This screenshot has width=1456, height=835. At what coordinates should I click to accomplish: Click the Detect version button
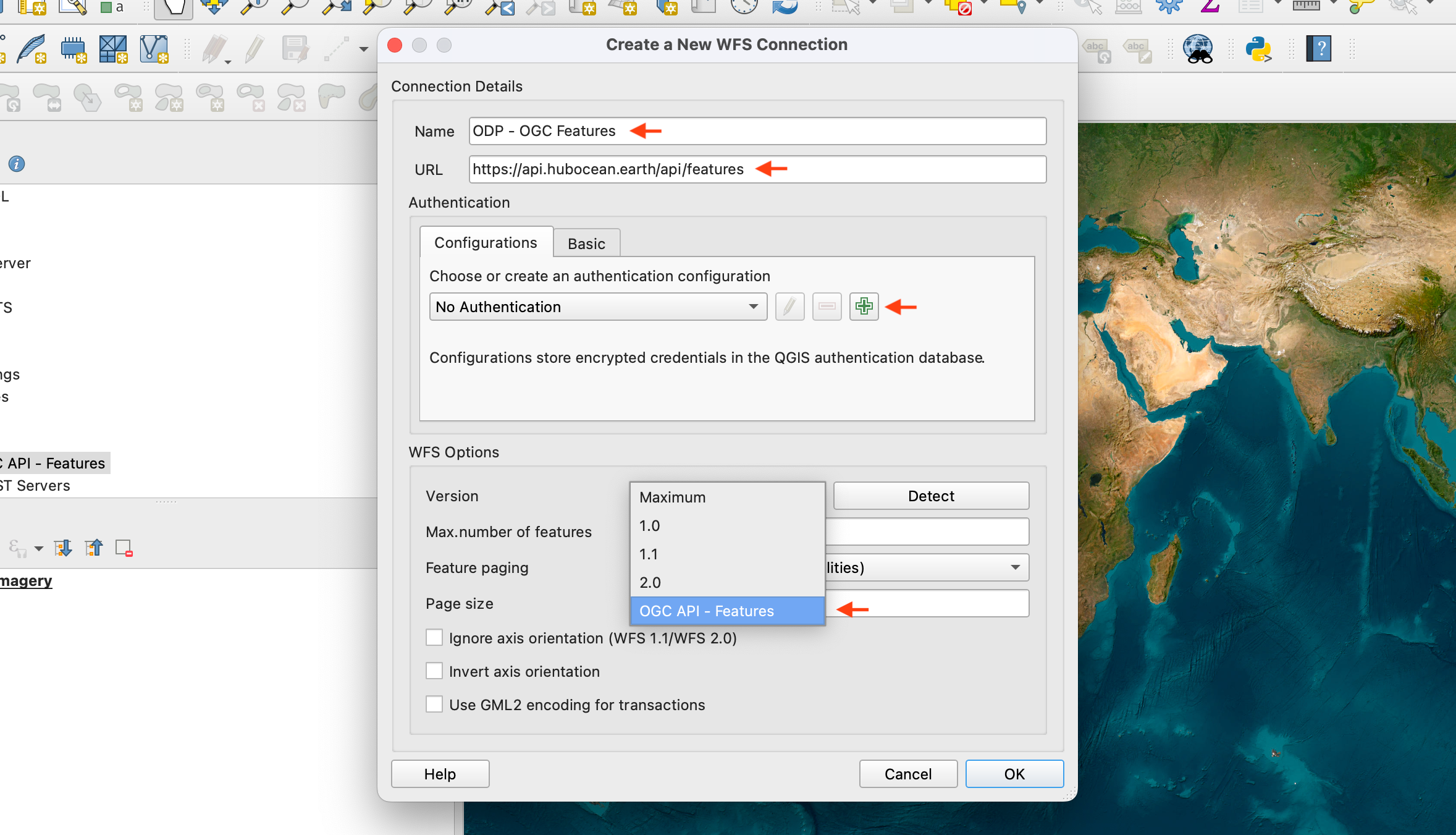pos(930,495)
